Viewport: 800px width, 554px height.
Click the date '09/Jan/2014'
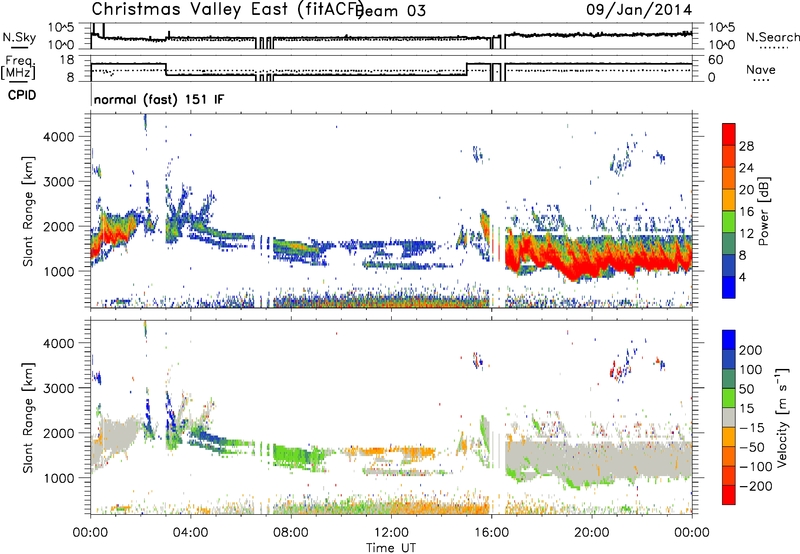(639, 10)
